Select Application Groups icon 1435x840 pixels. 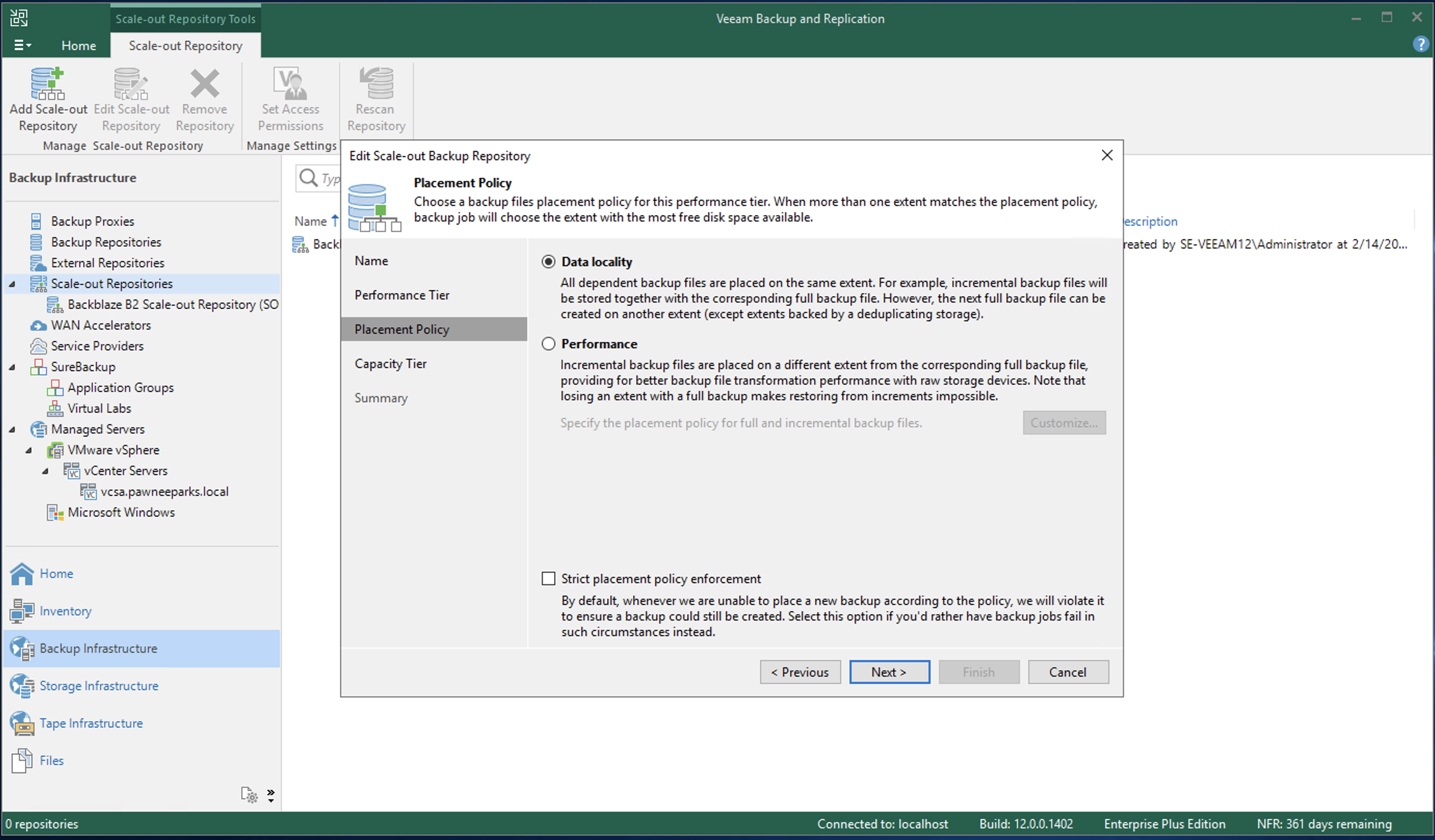(55, 387)
